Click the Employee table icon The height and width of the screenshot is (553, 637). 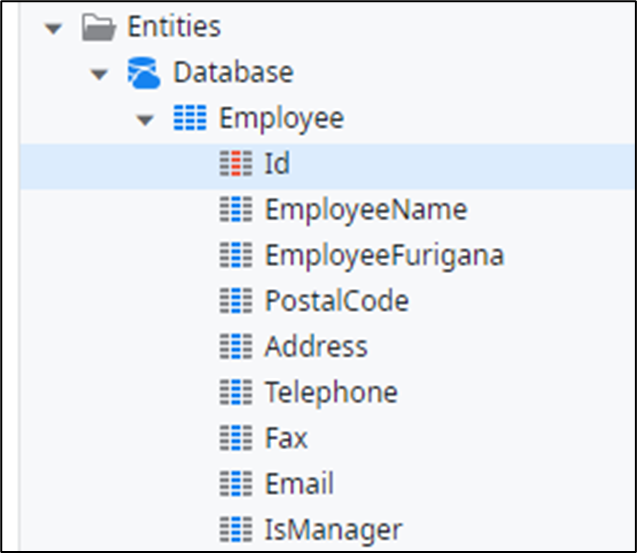click(190, 119)
